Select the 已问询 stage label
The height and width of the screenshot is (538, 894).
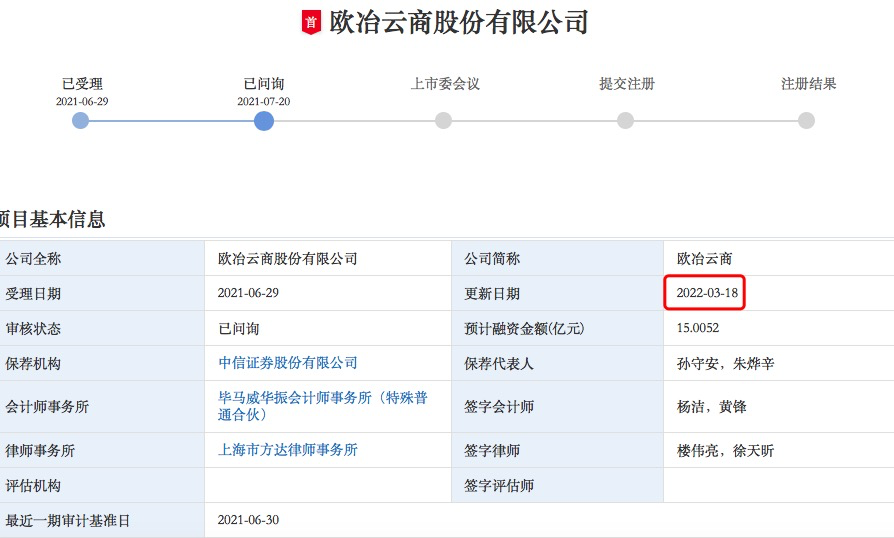coord(264,84)
